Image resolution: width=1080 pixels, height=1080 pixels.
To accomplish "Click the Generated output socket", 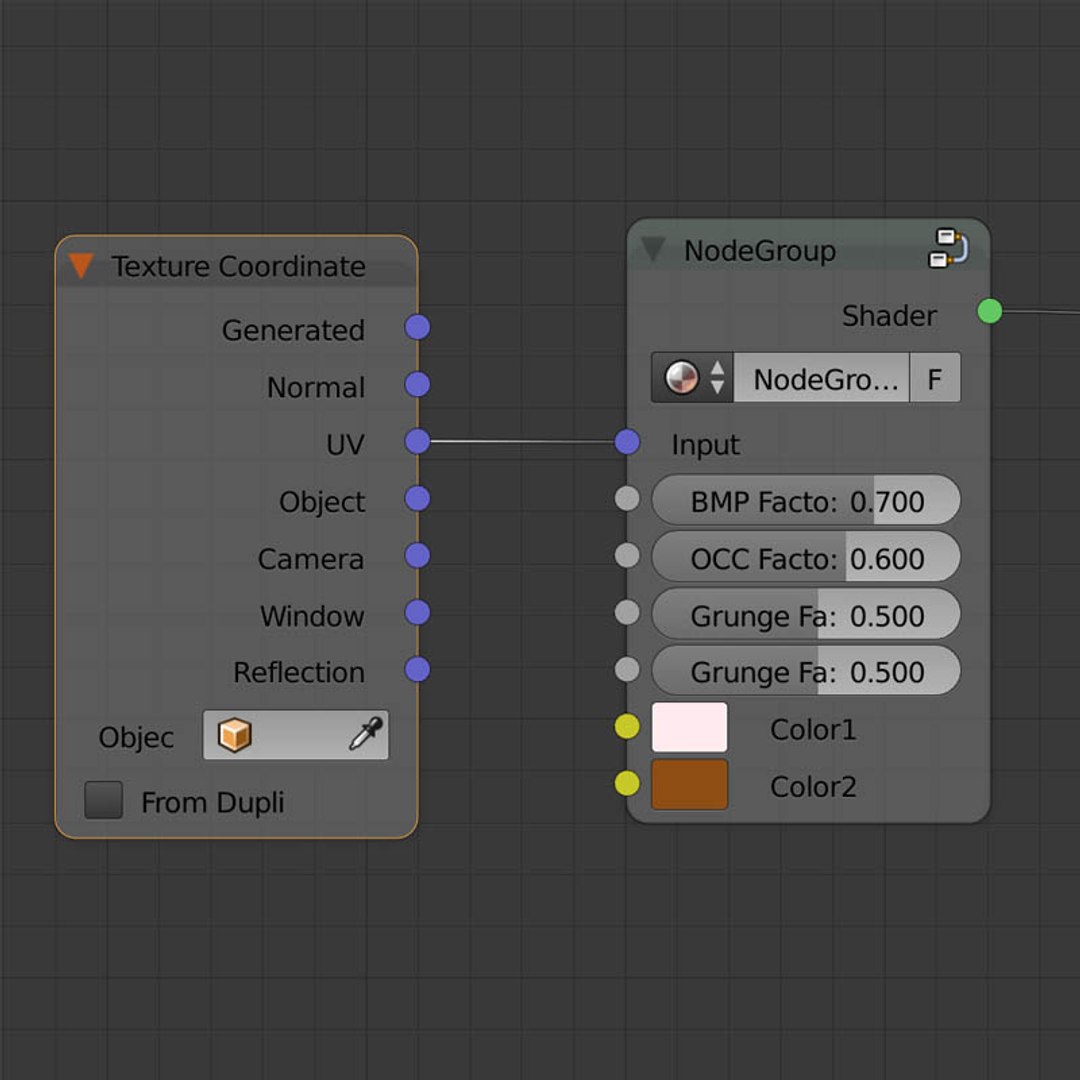I will (417, 327).
